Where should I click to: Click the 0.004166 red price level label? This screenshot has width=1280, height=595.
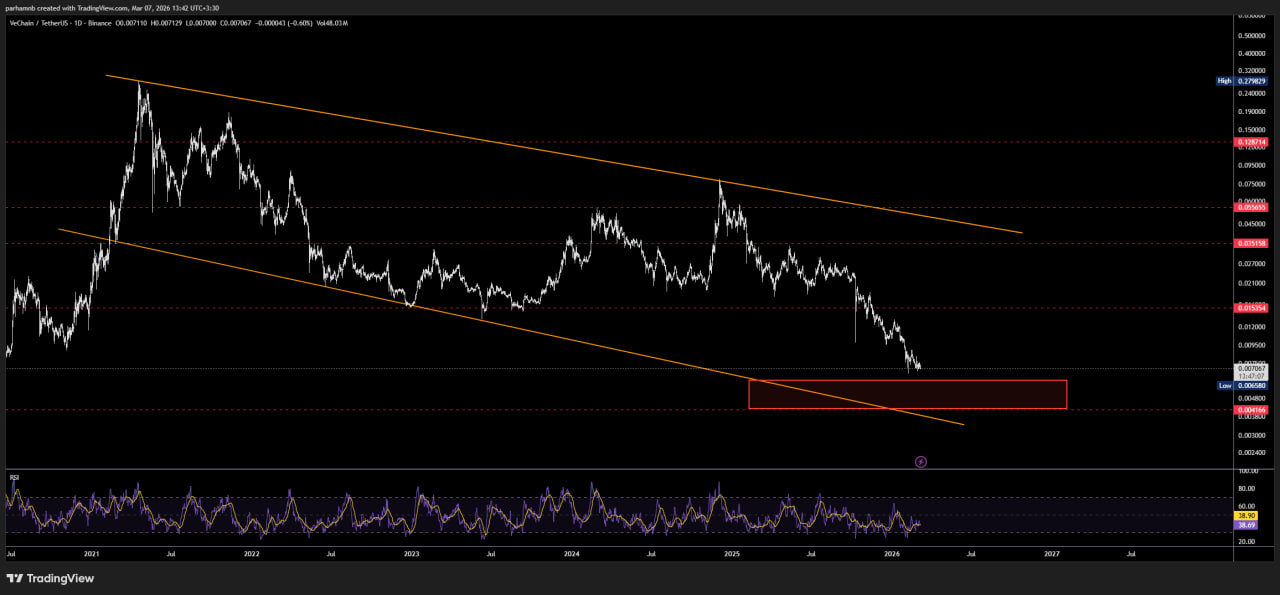tap(1252, 410)
